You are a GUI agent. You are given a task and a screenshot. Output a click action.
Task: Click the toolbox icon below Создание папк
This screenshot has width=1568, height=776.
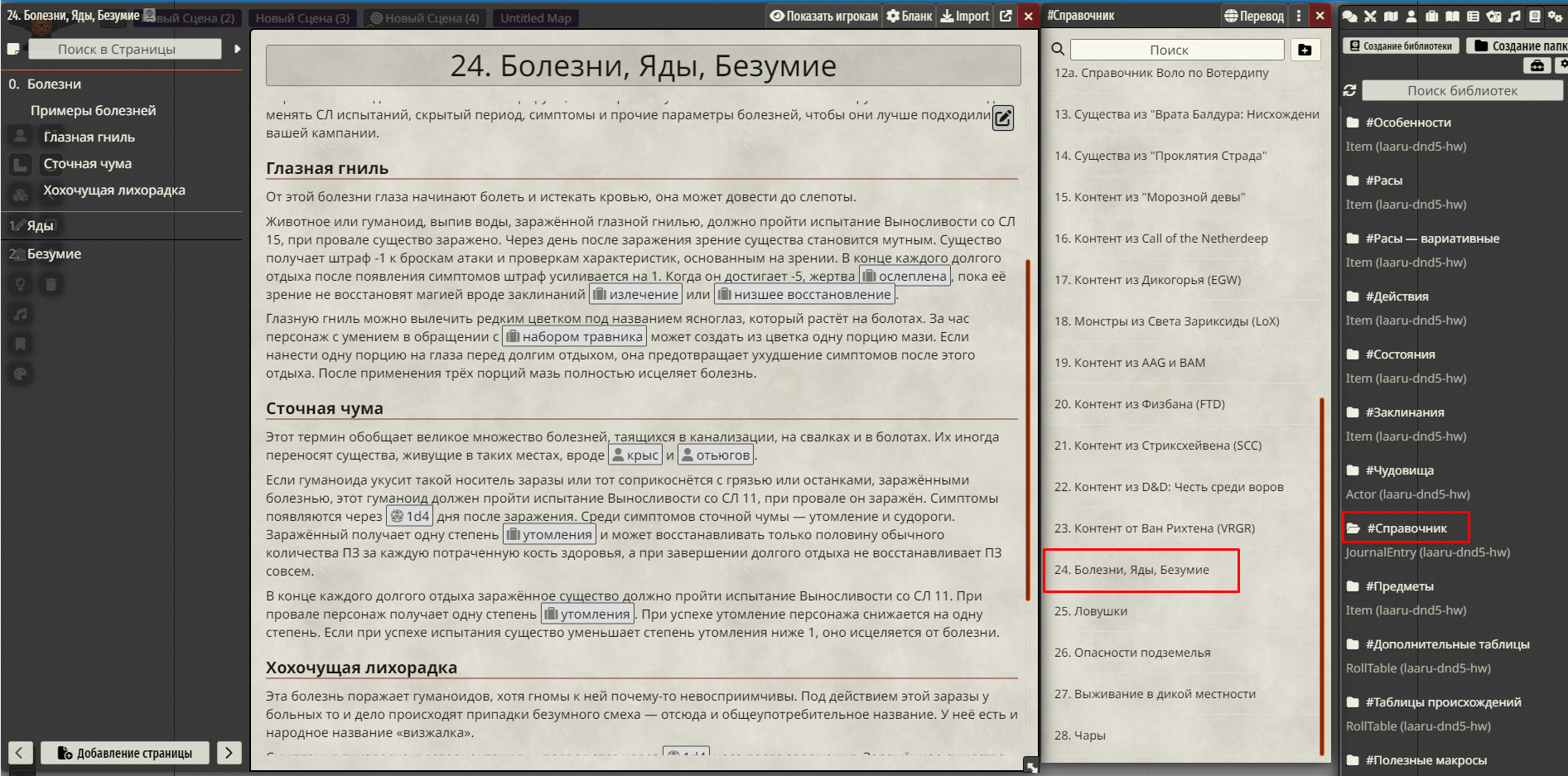1537,65
